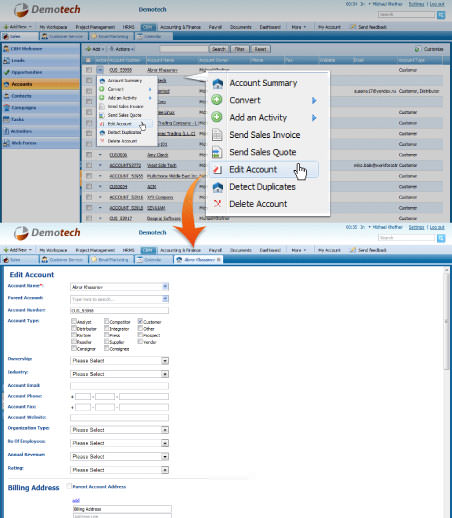Viewport: 452px width, 518px height.
Task: Click the icon beside enlarged Send Sales Quote
Action: [x=217, y=152]
